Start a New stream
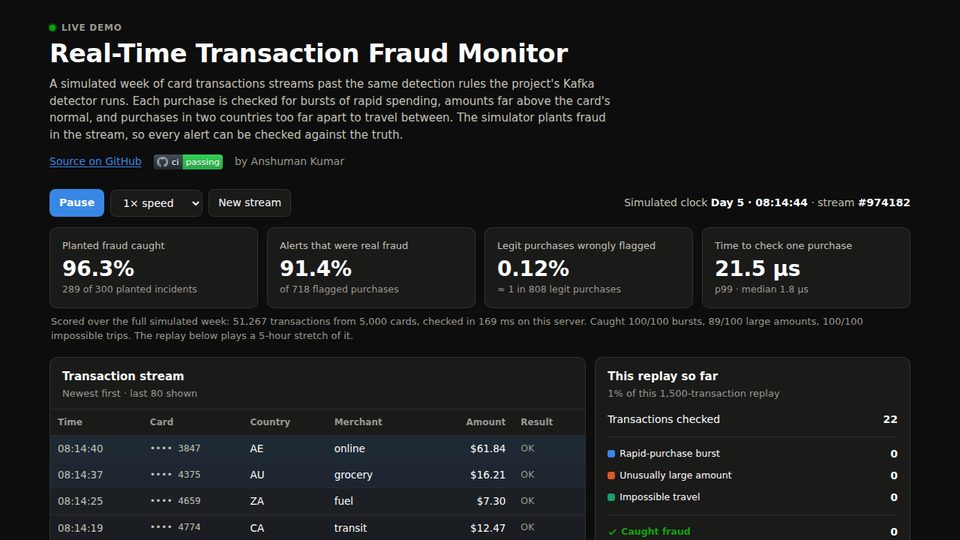Image resolution: width=960 pixels, height=540 pixels. click(250, 203)
